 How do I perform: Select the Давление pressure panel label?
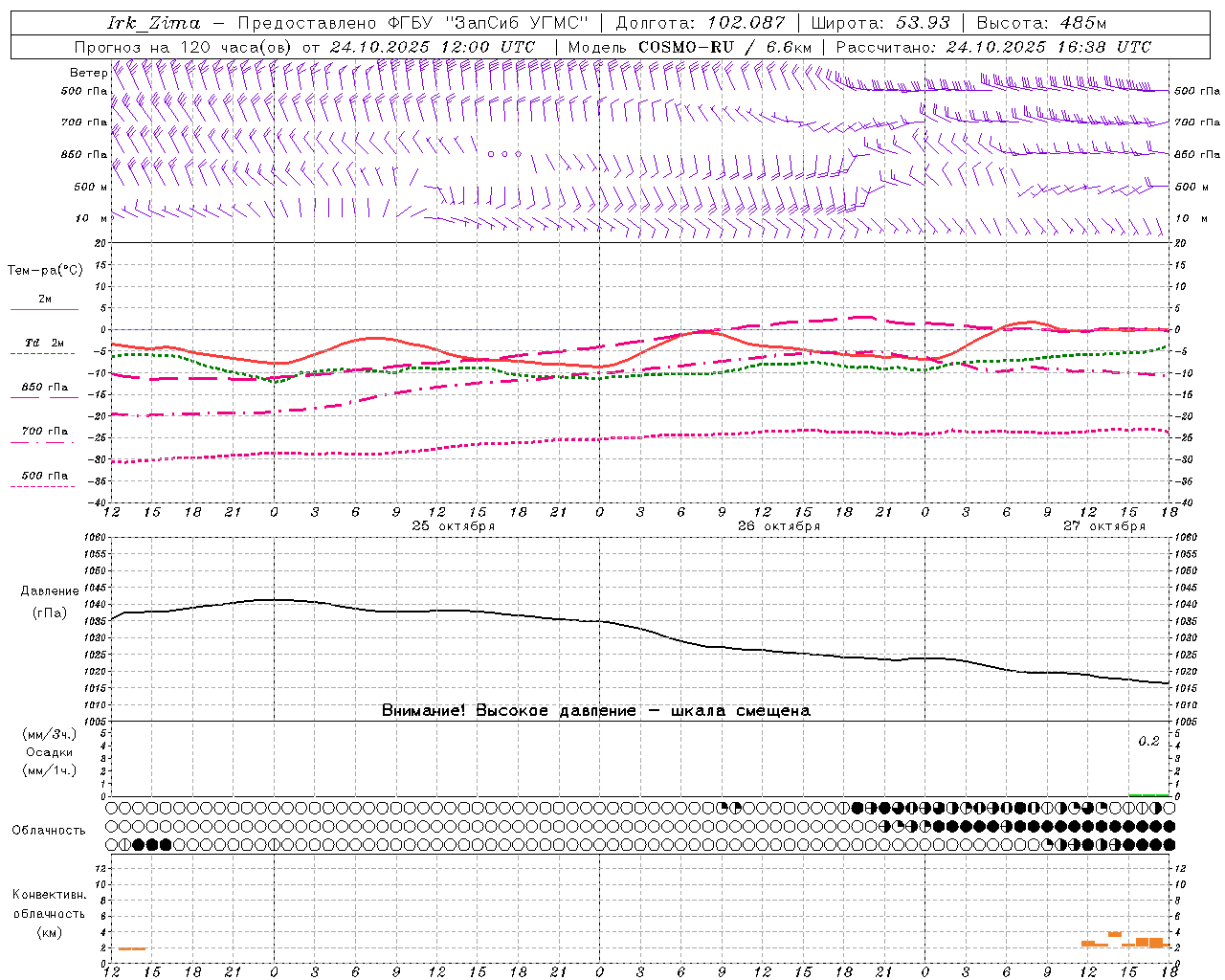(x=50, y=591)
